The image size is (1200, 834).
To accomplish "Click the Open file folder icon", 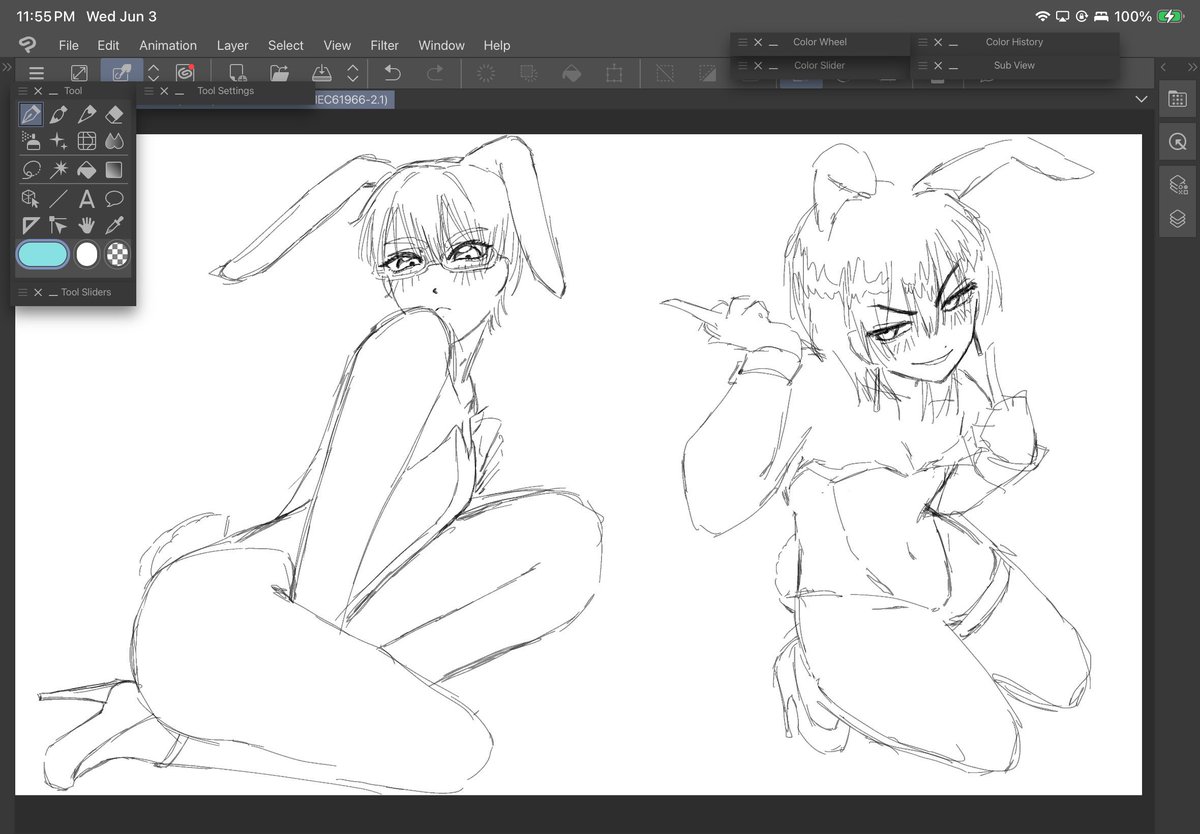I will click(x=279, y=73).
